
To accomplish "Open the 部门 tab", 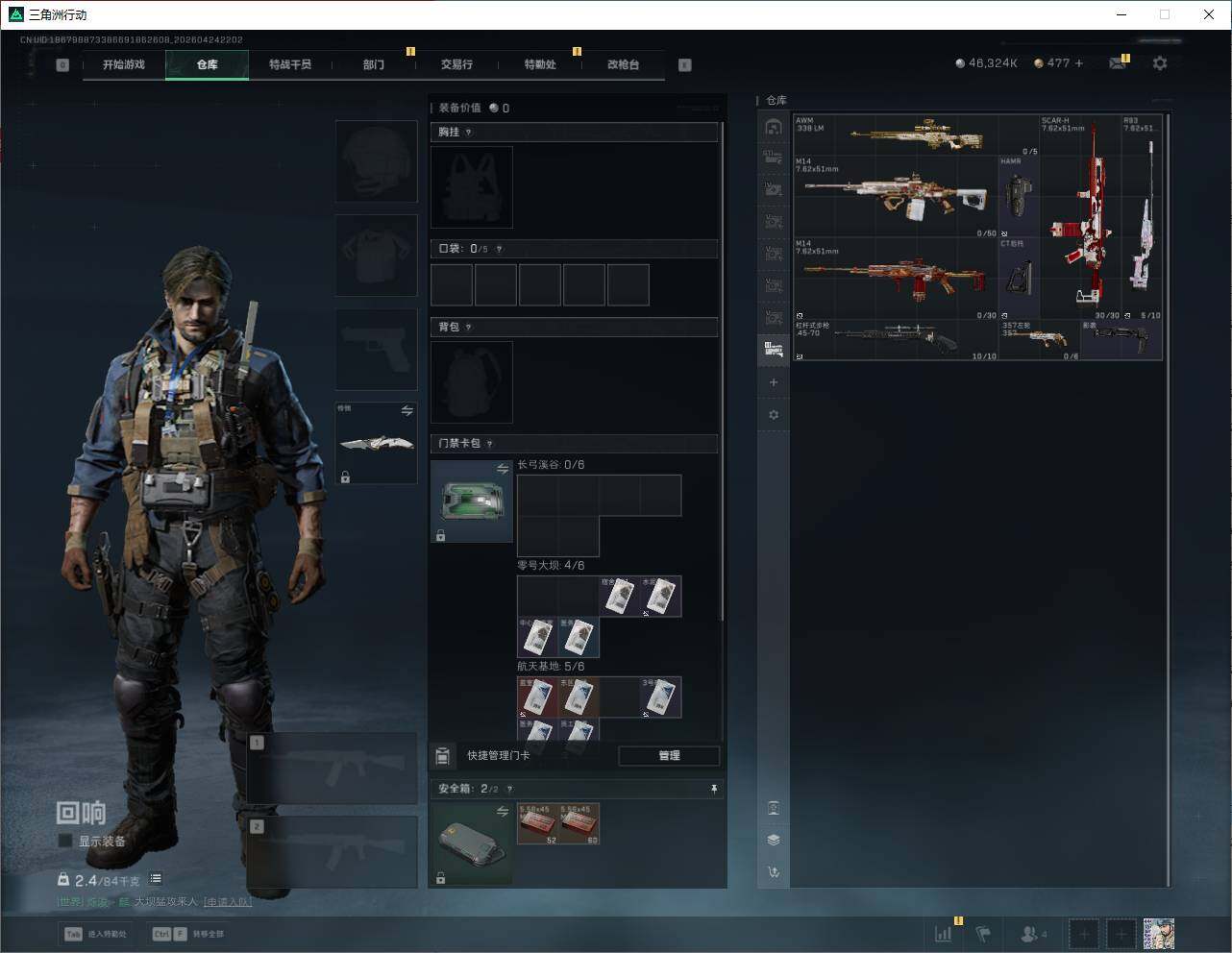I will click(x=374, y=64).
